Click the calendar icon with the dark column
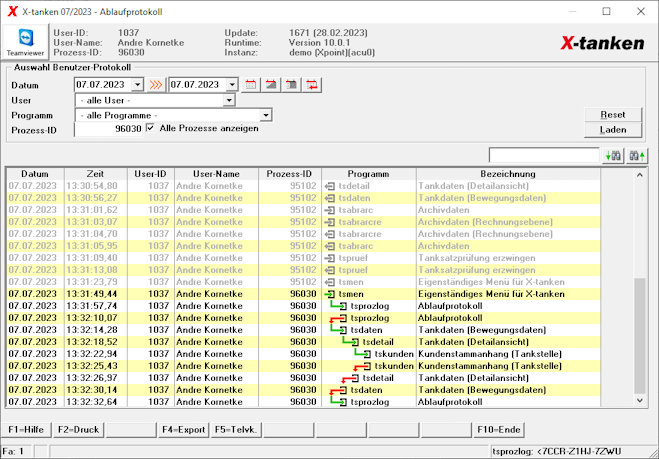 pos(291,85)
